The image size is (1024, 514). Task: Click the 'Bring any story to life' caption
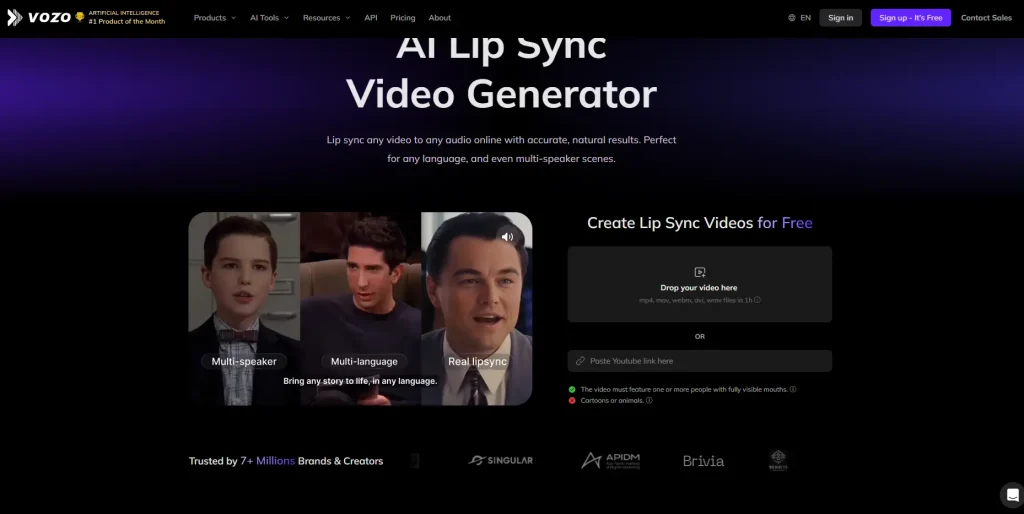pos(360,381)
